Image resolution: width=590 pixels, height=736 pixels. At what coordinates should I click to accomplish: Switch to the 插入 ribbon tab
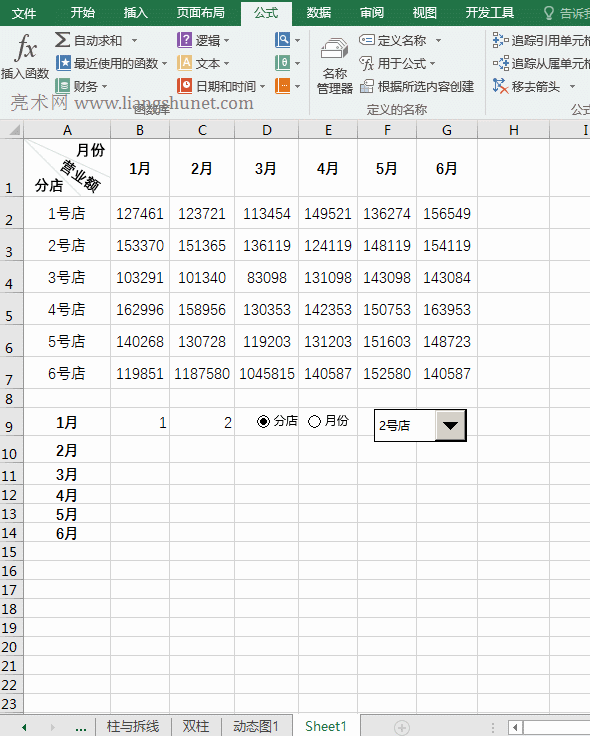coord(136,13)
